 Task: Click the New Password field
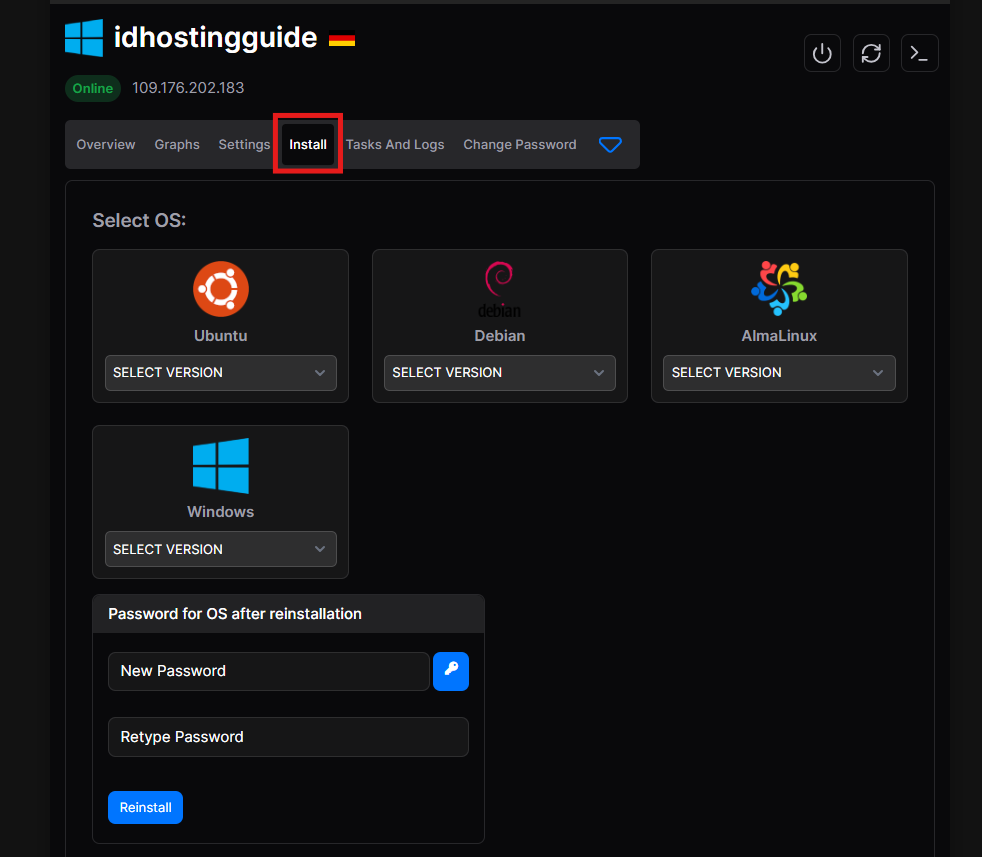pos(269,671)
